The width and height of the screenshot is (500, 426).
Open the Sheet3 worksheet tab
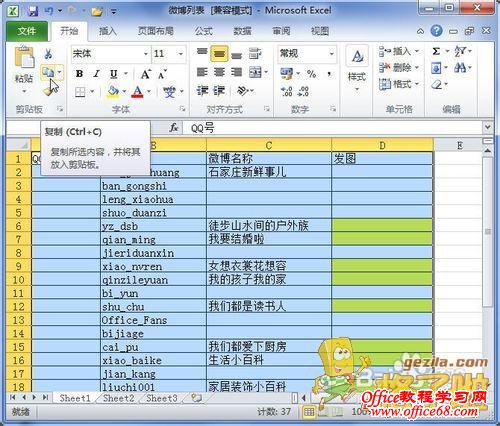click(x=162, y=398)
